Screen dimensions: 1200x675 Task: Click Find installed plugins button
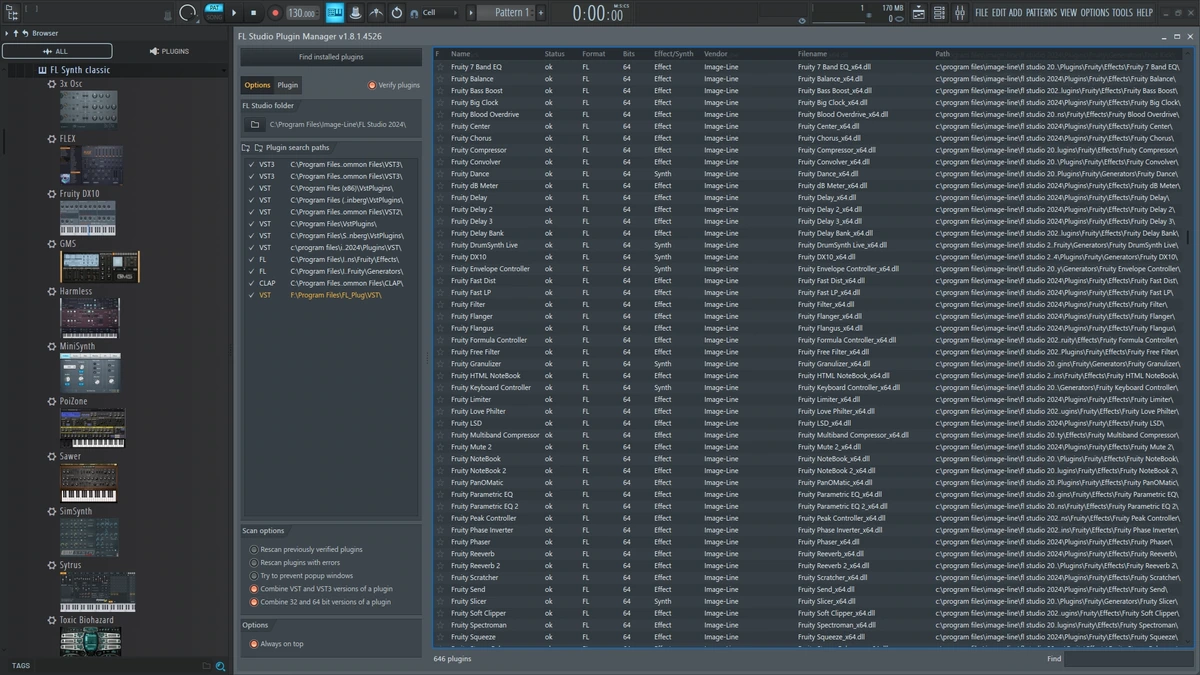(331, 57)
